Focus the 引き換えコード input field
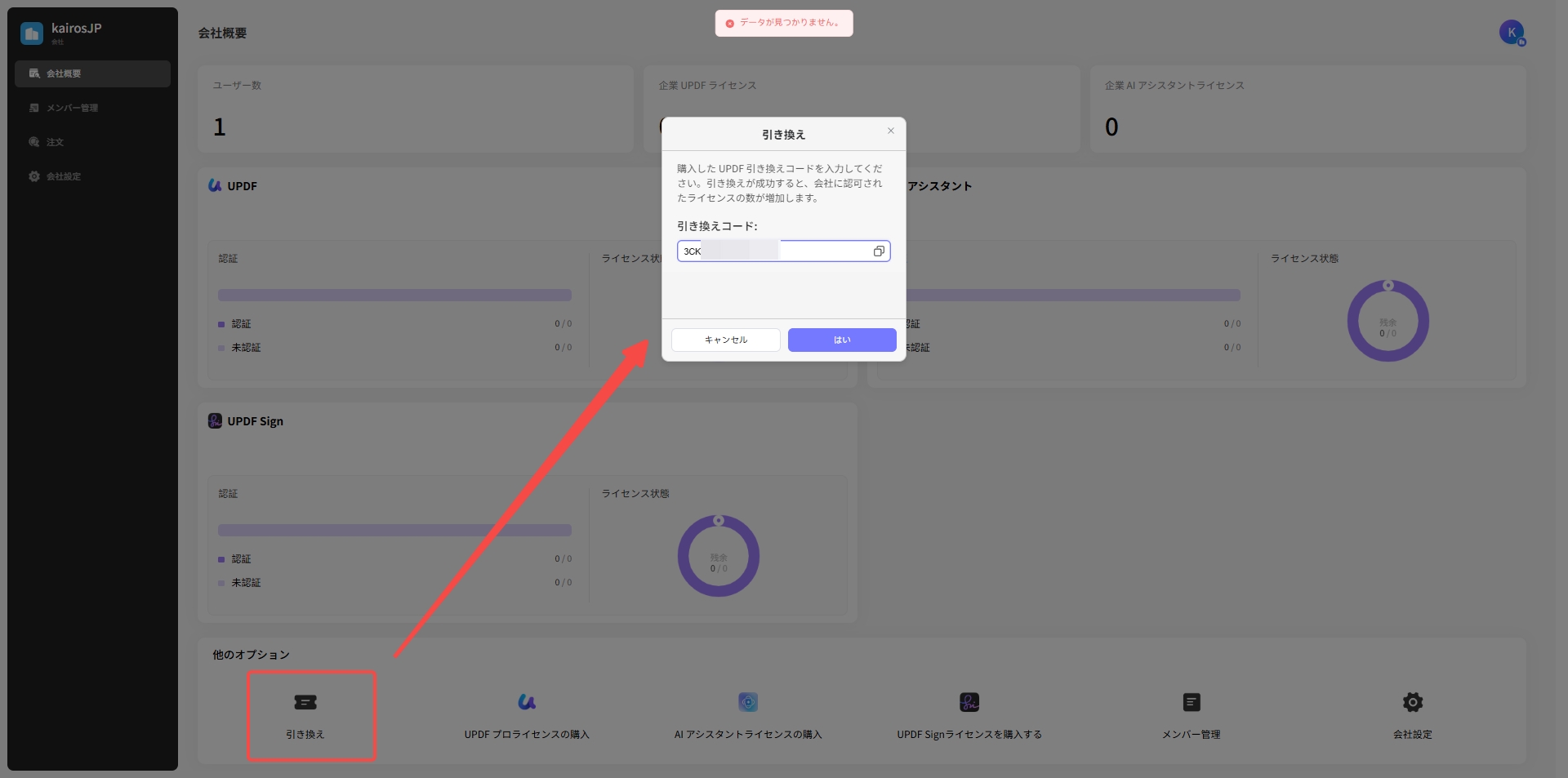Viewport: 1568px width, 778px height. click(783, 251)
